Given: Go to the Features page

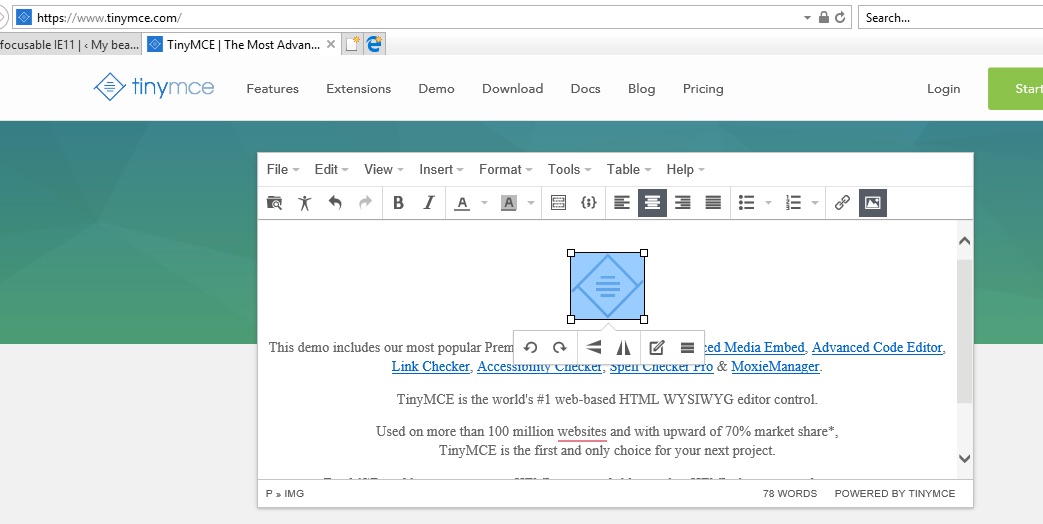Looking at the screenshot, I should tap(273, 88).
